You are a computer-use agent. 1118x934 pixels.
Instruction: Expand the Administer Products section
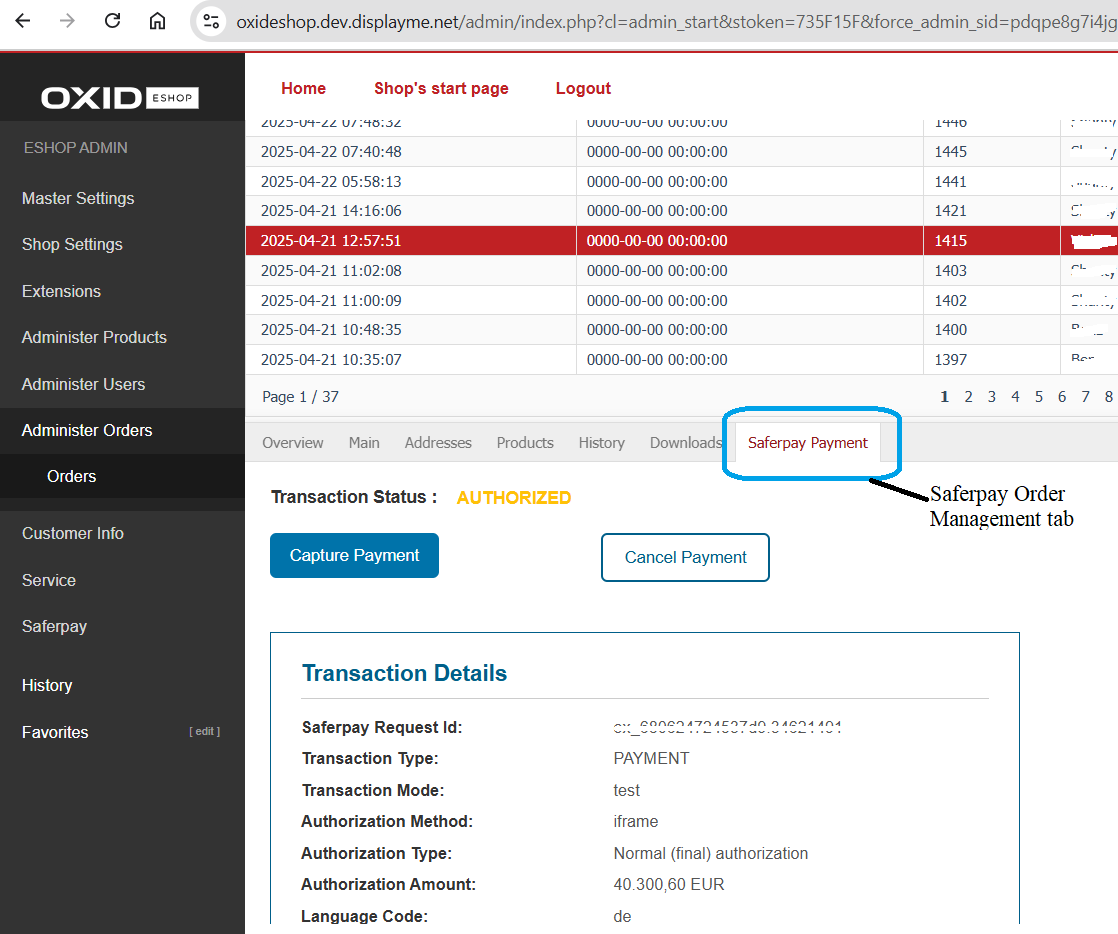click(x=94, y=337)
